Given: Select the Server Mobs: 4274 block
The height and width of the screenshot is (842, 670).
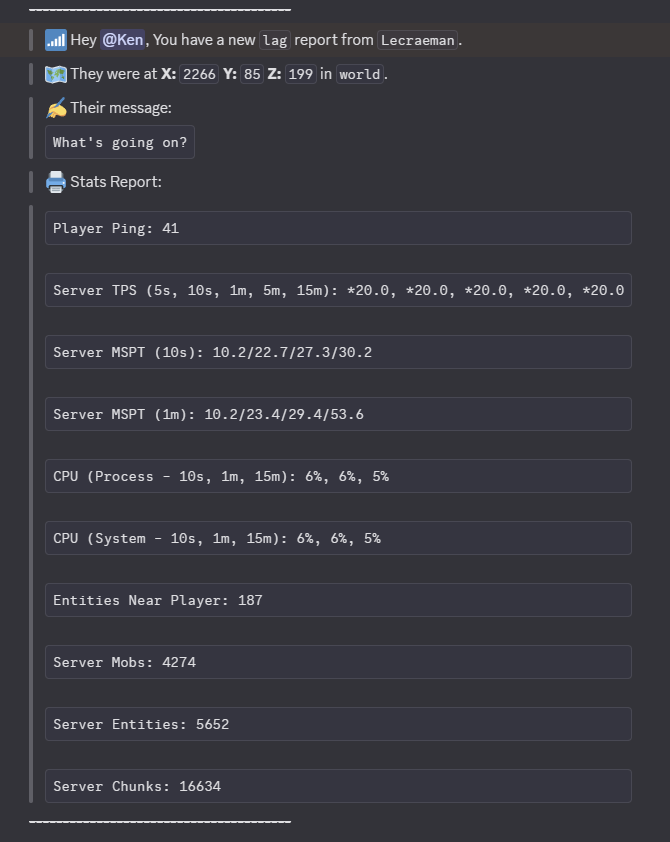Looking at the screenshot, I should pyautogui.click(x=338, y=662).
